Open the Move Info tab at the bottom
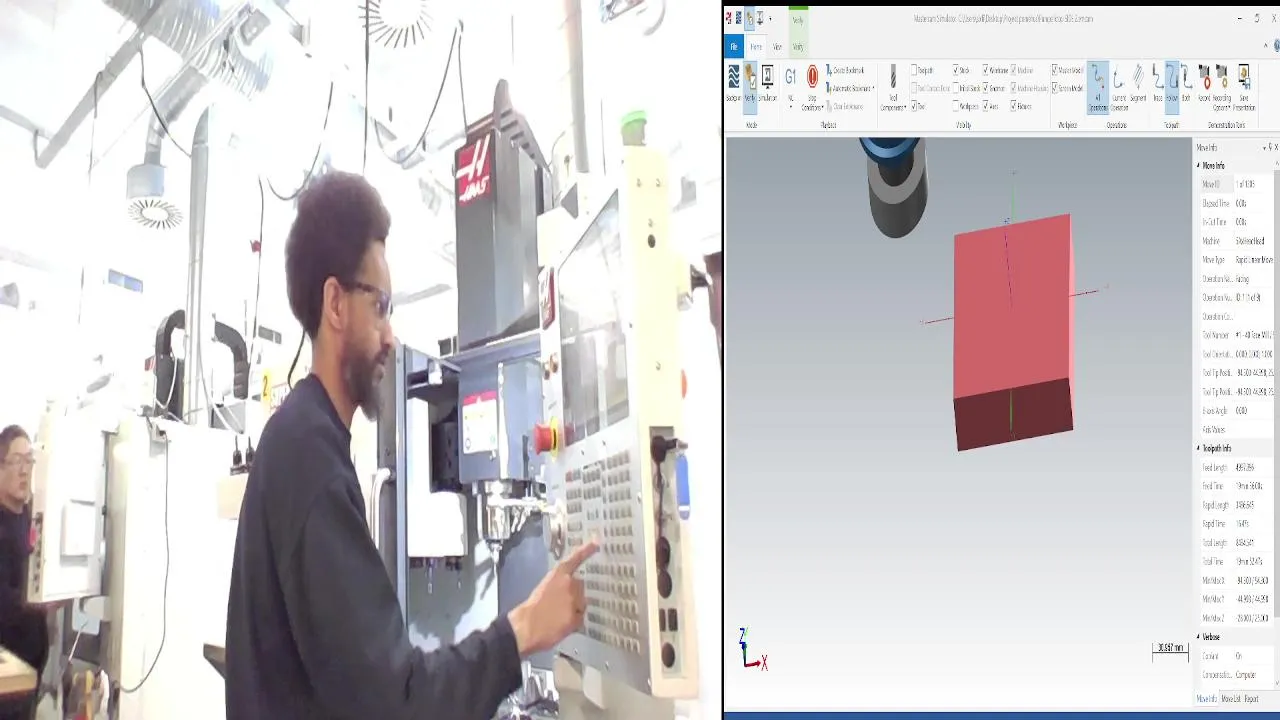The width and height of the screenshot is (1280, 720). point(1207,699)
